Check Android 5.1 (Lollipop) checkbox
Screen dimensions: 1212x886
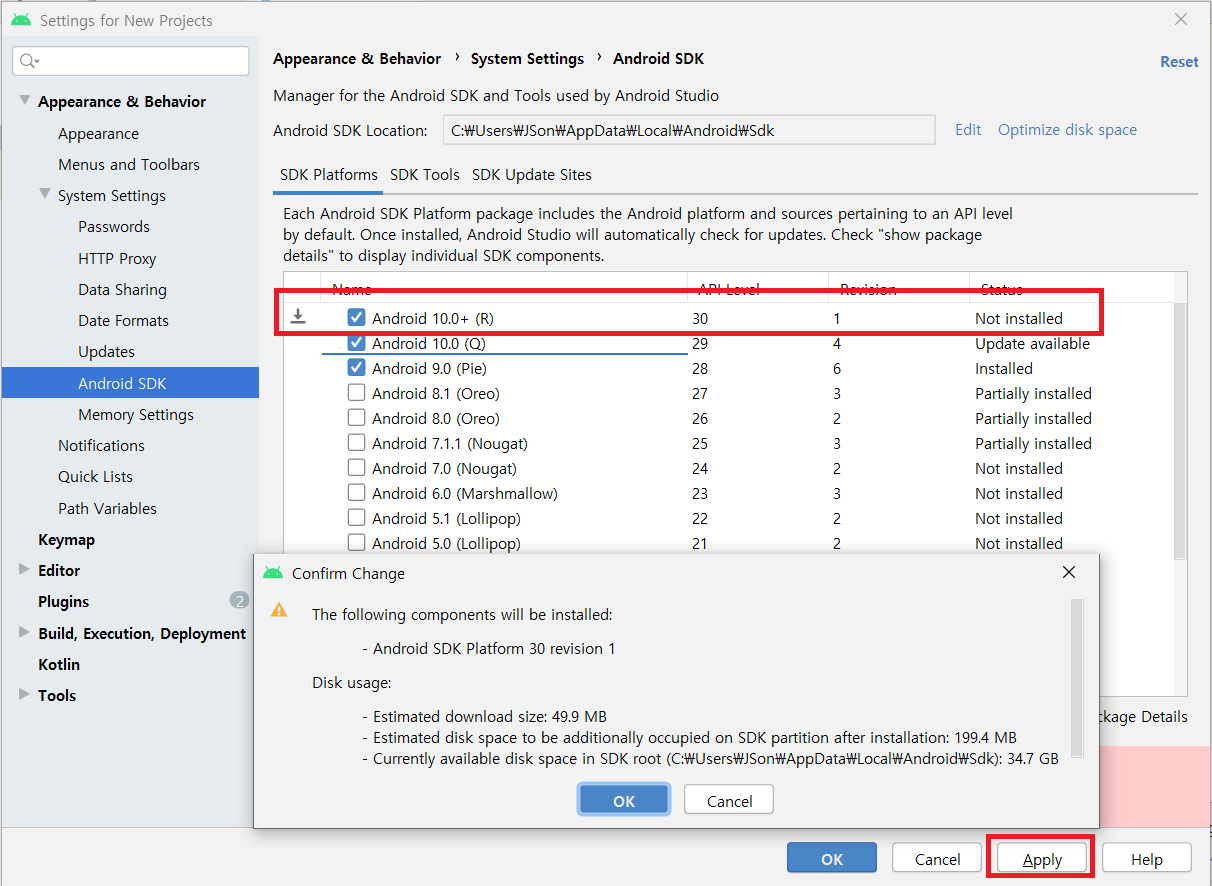356,518
